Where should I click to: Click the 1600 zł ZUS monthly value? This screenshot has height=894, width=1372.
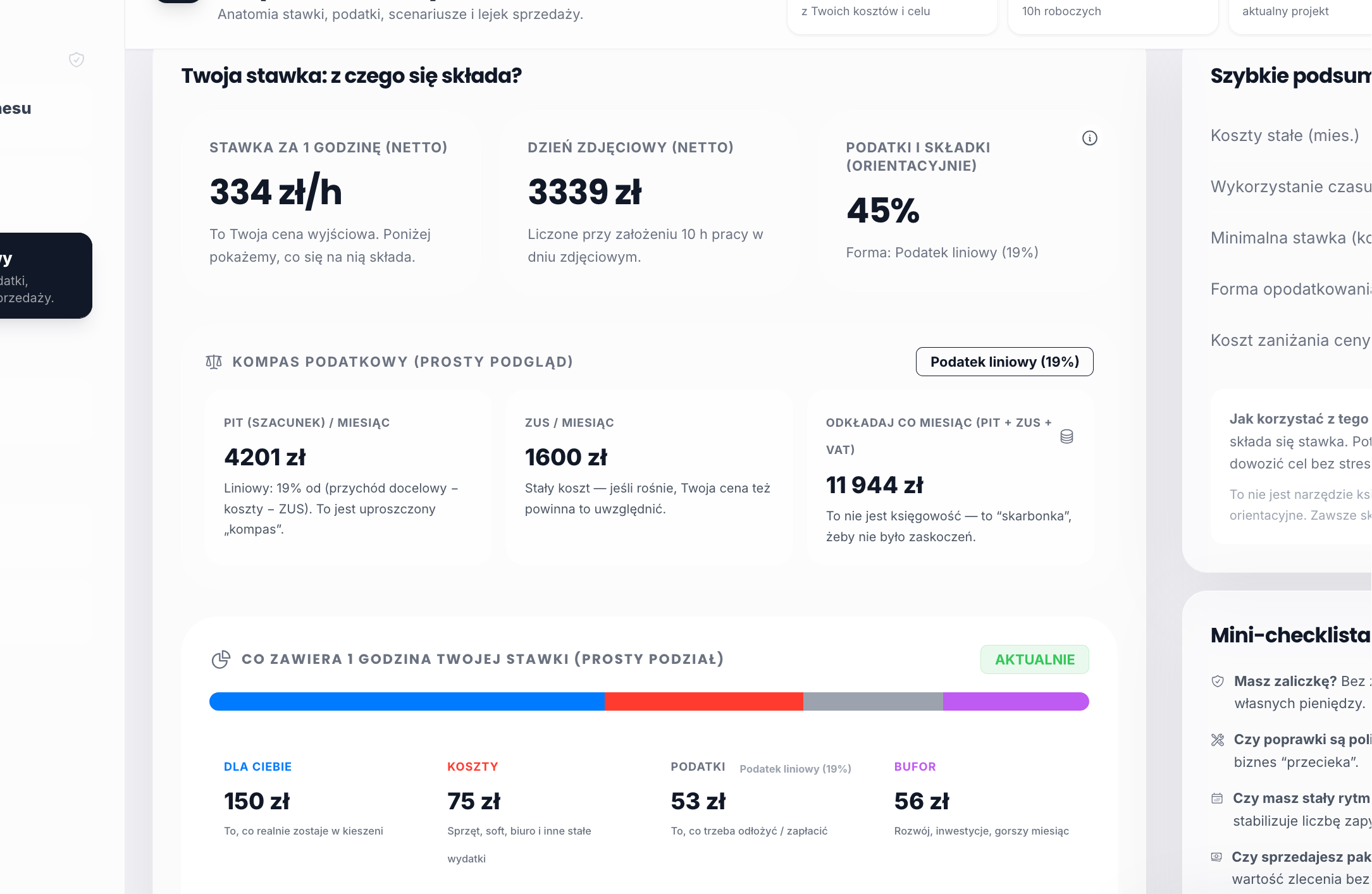(566, 457)
